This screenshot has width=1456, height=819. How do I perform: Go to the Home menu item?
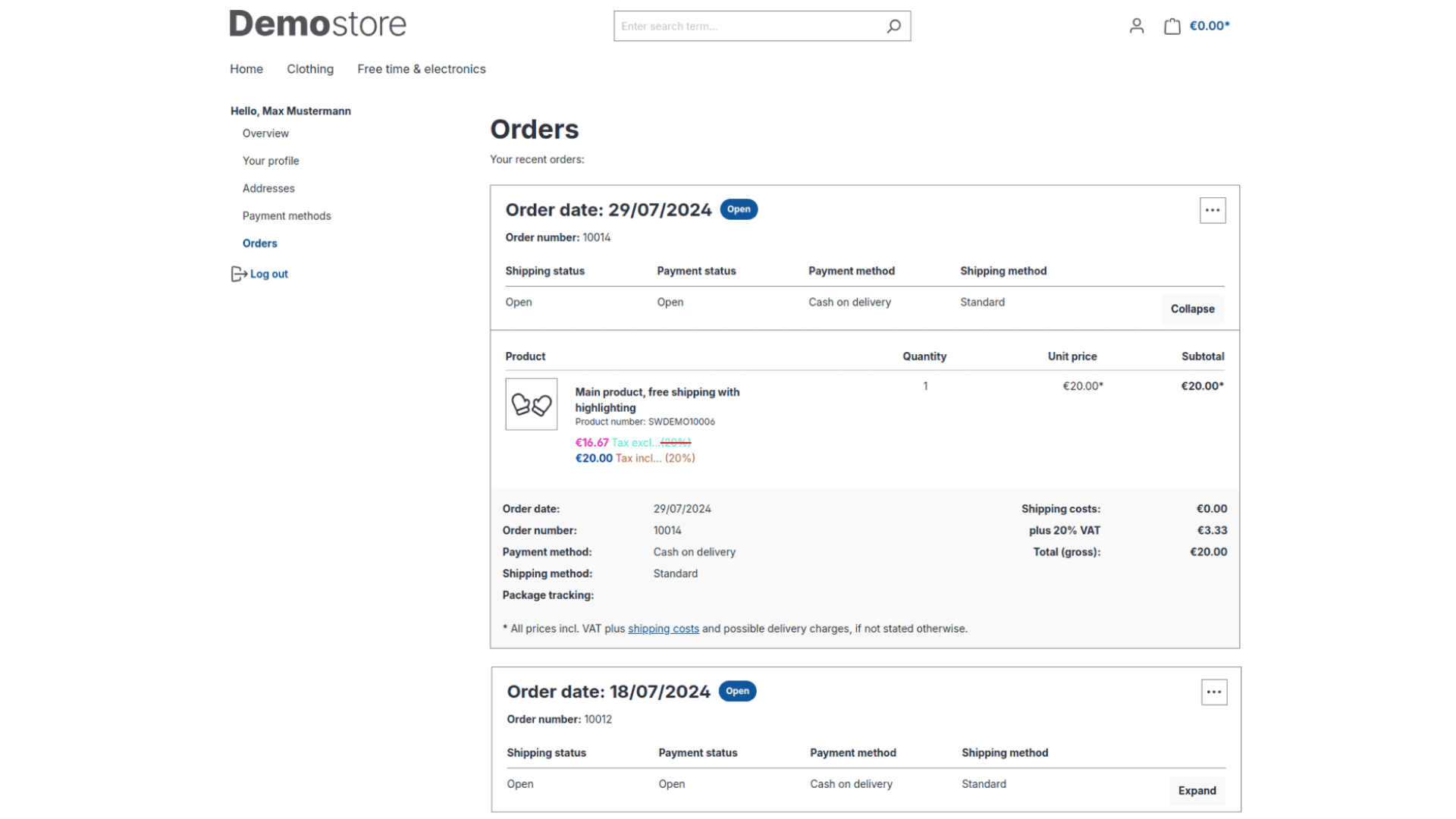coord(246,69)
